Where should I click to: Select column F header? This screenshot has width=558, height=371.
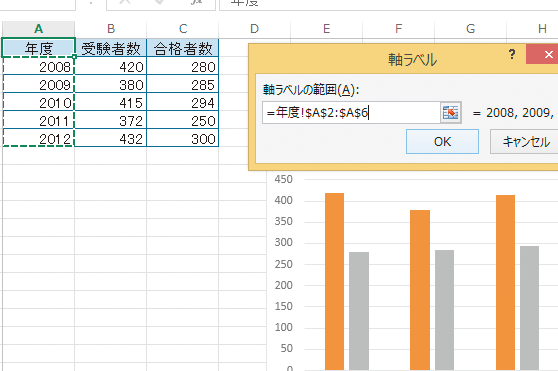[x=399, y=29]
